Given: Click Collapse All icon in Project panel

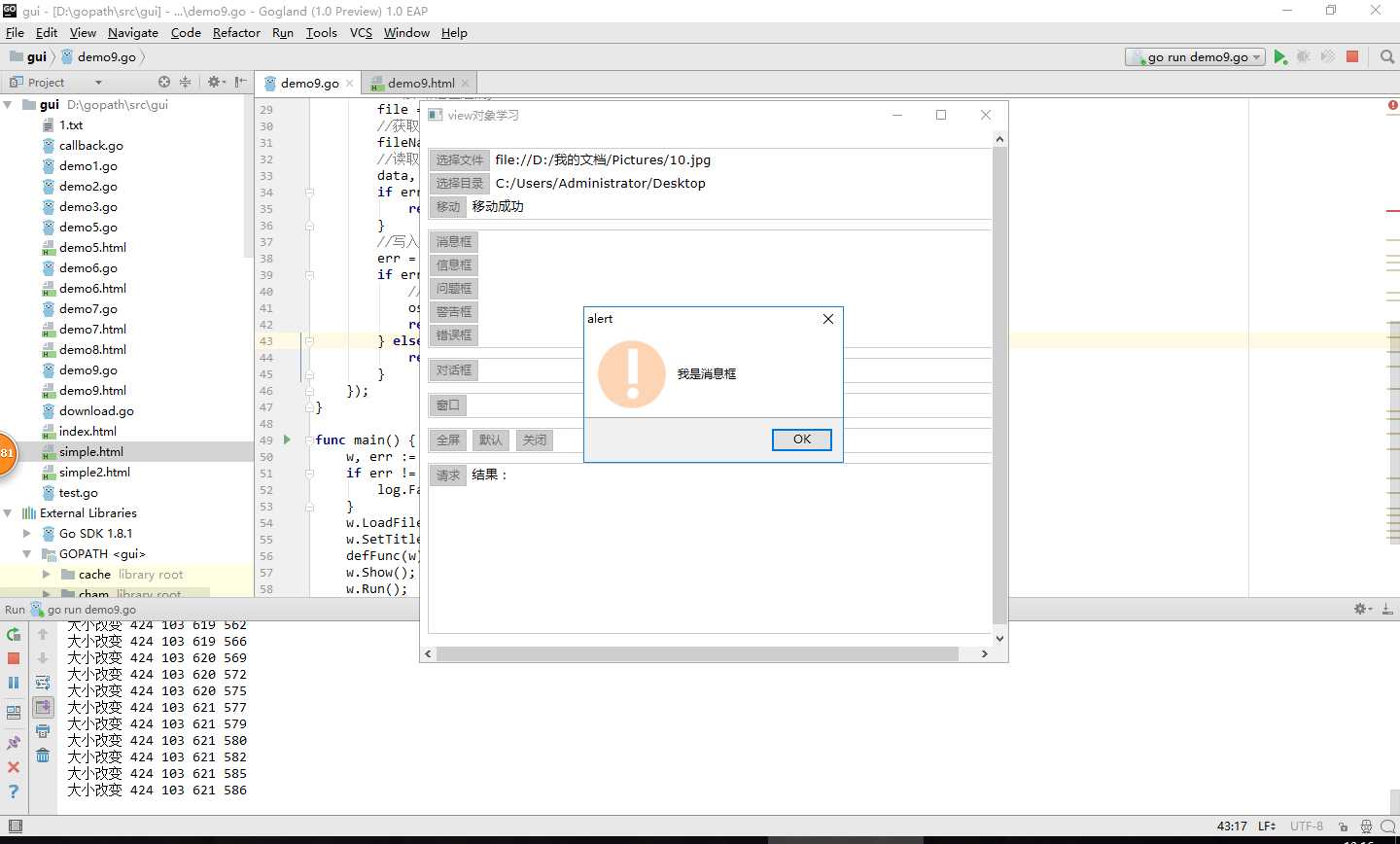Looking at the screenshot, I should 185,82.
